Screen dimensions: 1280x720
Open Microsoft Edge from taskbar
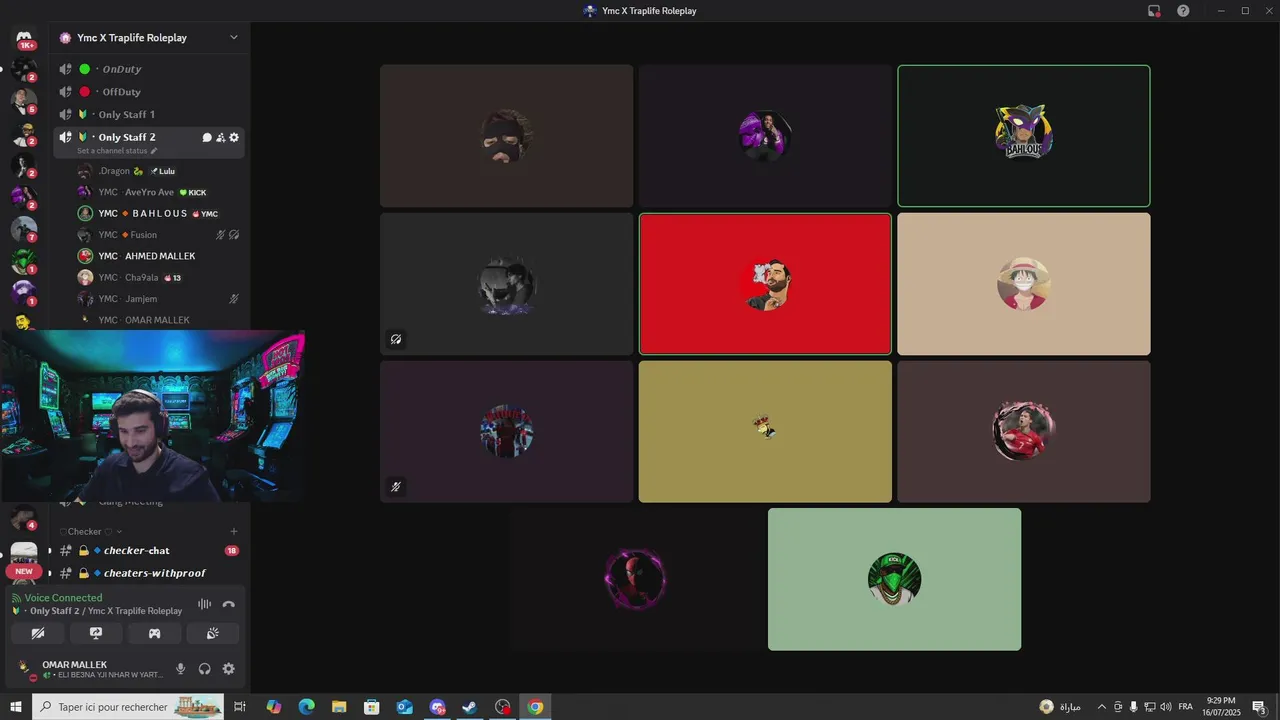coord(306,707)
